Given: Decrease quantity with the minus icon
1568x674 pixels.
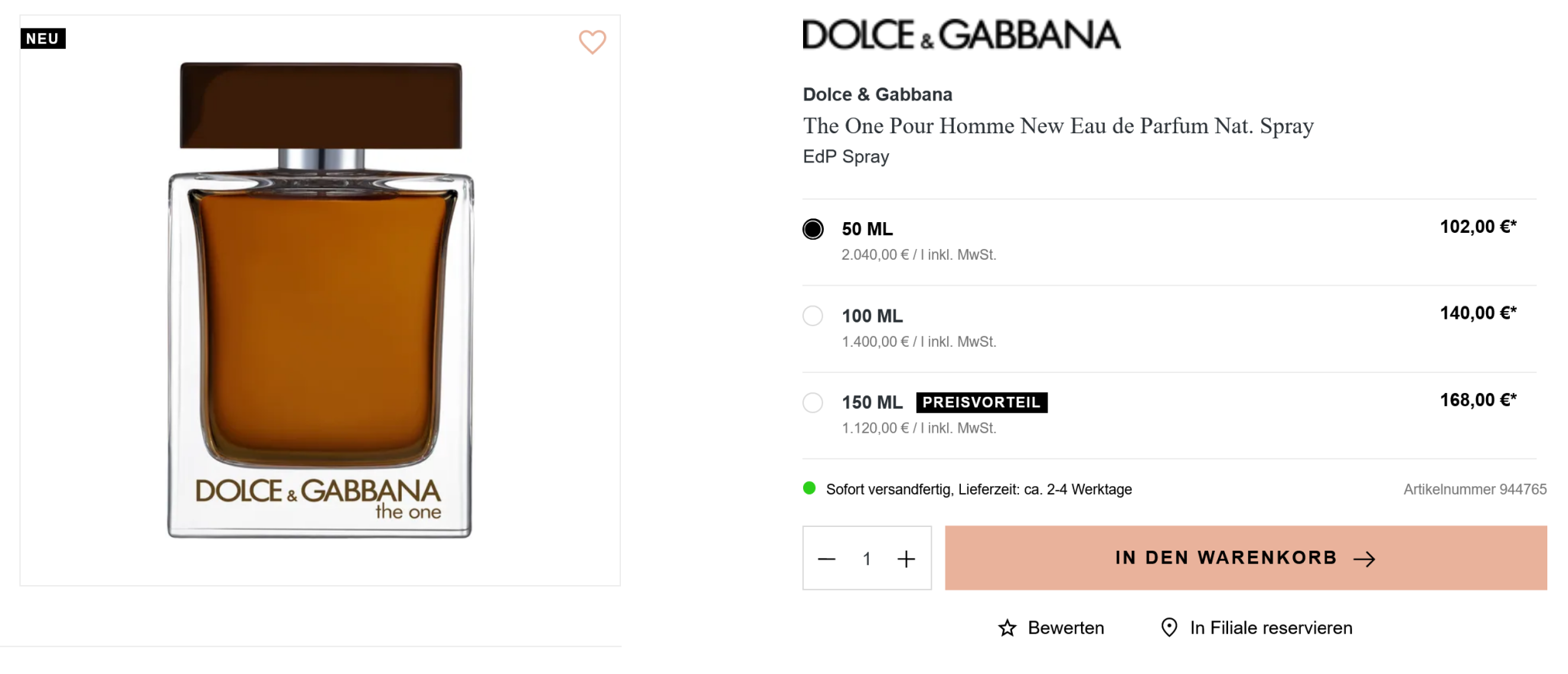Looking at the screenshot, I should point(827,559).
